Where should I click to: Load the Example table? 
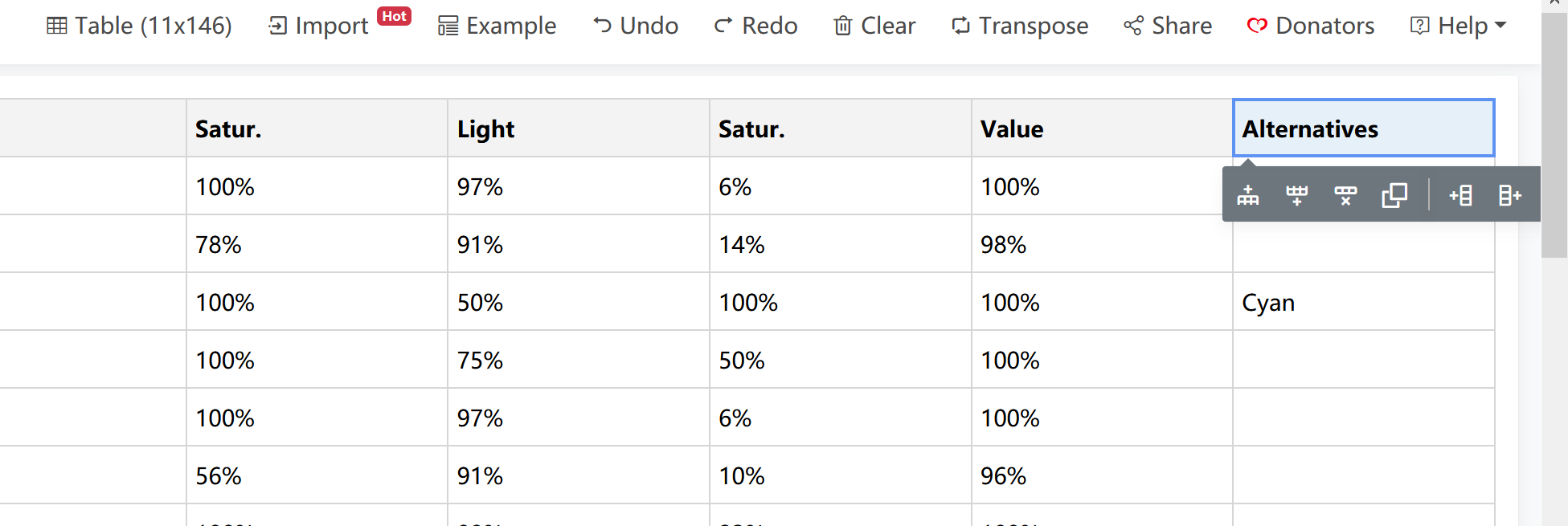pyautogui.click(x=497, y=26)
